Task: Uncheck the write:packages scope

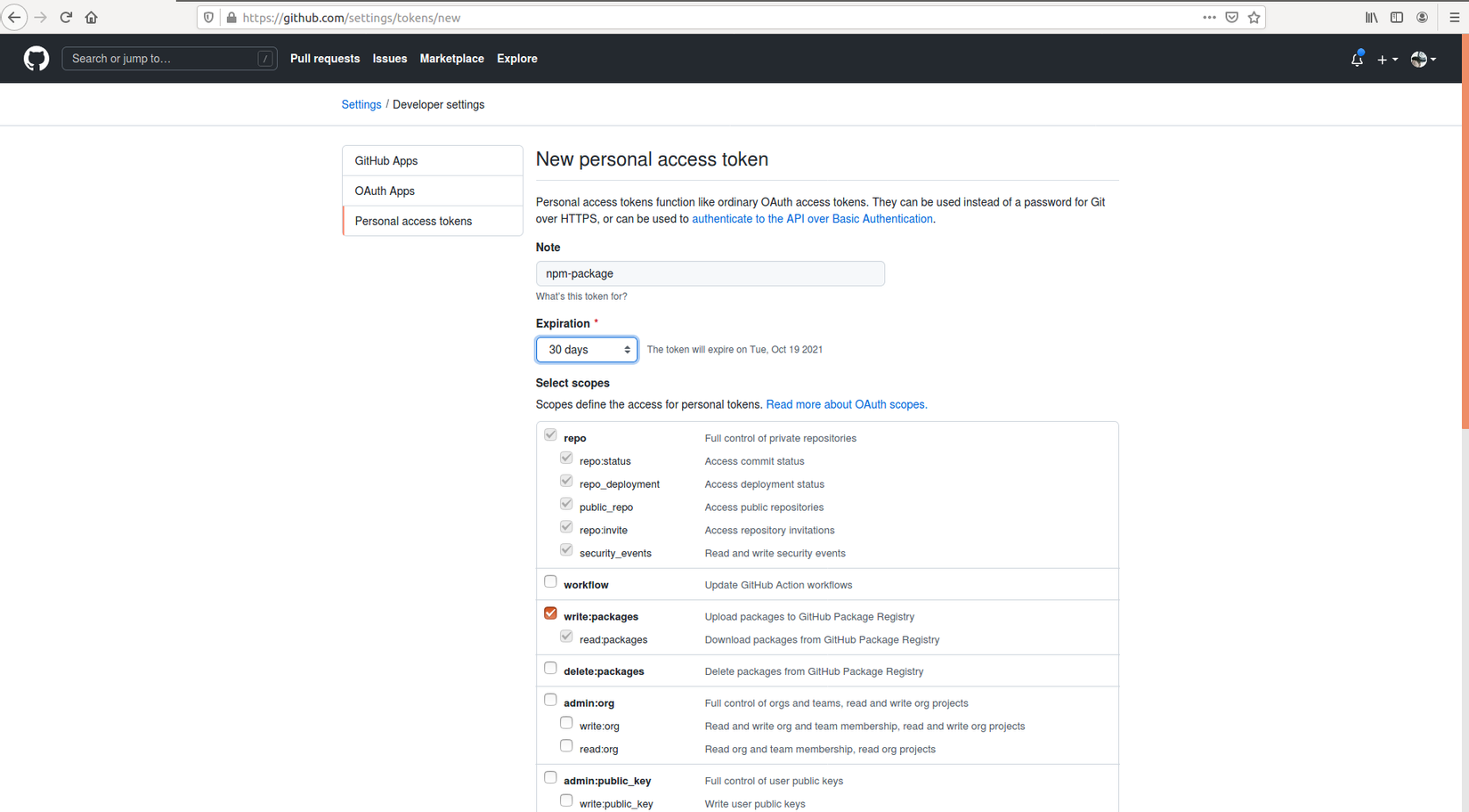Action: pos(550,613)
